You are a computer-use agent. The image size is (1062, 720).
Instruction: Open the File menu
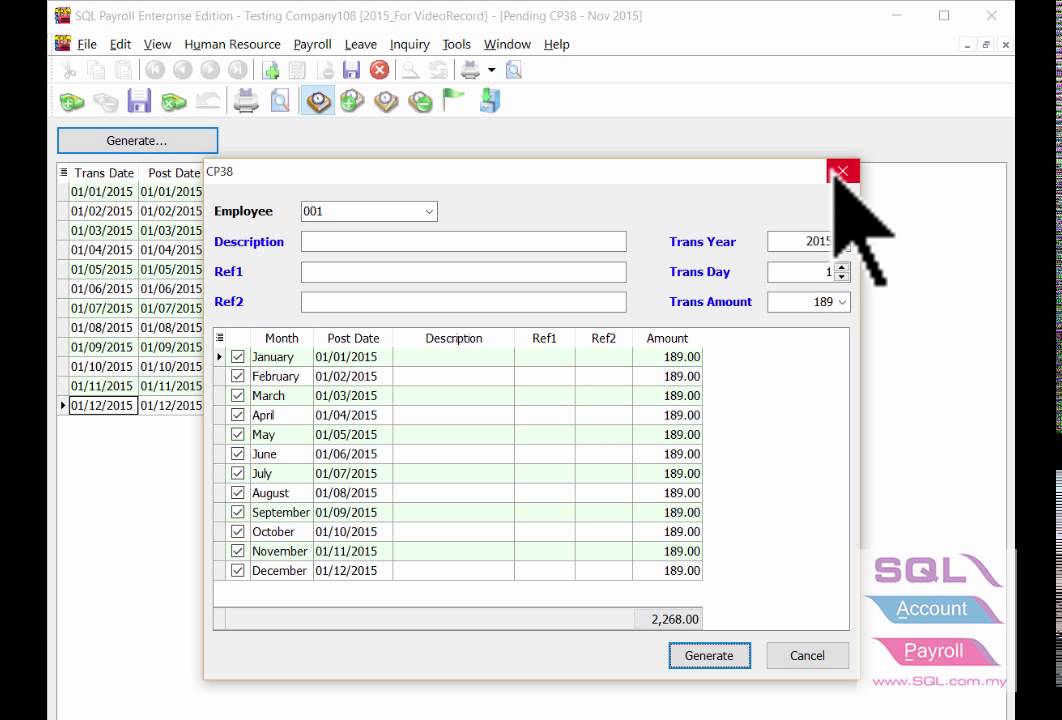[x=87, y=44]
